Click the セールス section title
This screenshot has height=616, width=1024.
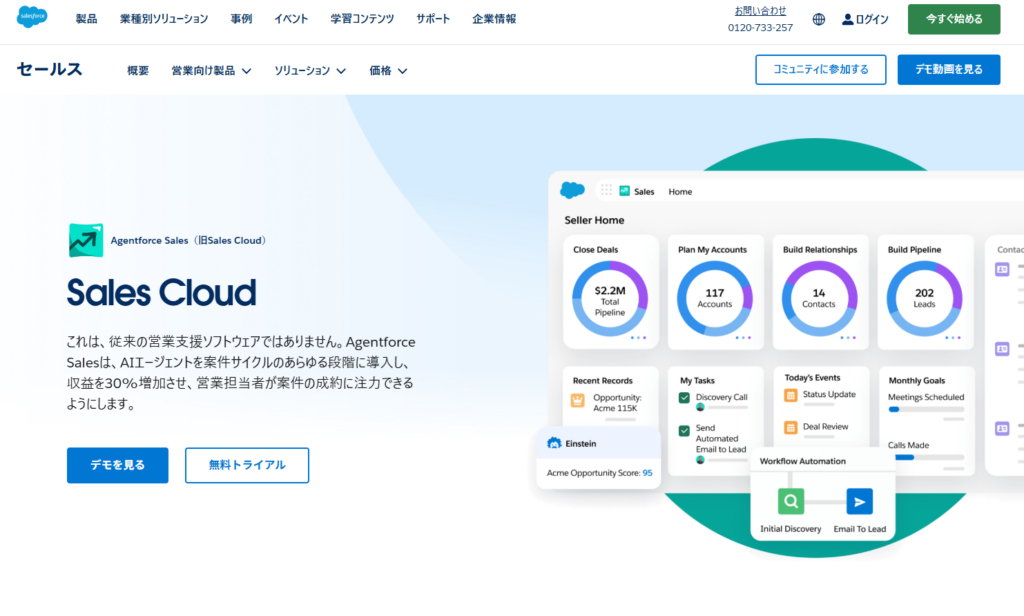(50, 69)
